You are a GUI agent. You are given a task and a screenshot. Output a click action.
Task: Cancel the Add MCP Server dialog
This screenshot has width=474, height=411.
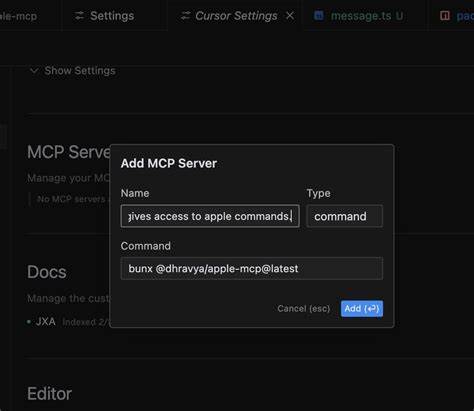[x=304, y=309]
